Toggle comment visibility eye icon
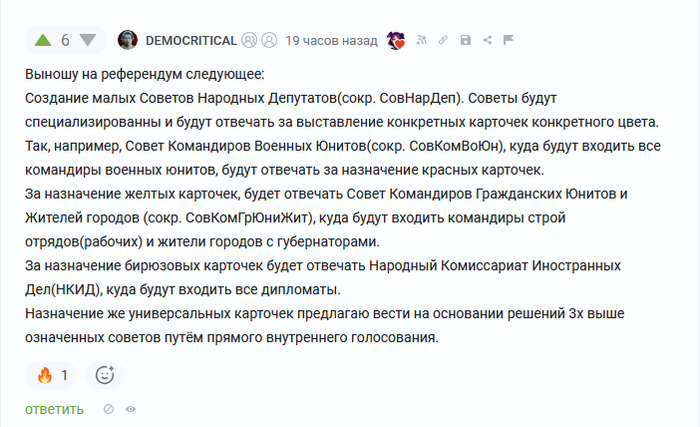700x427 pixels. pyautogui.click(x=131, y=409)
